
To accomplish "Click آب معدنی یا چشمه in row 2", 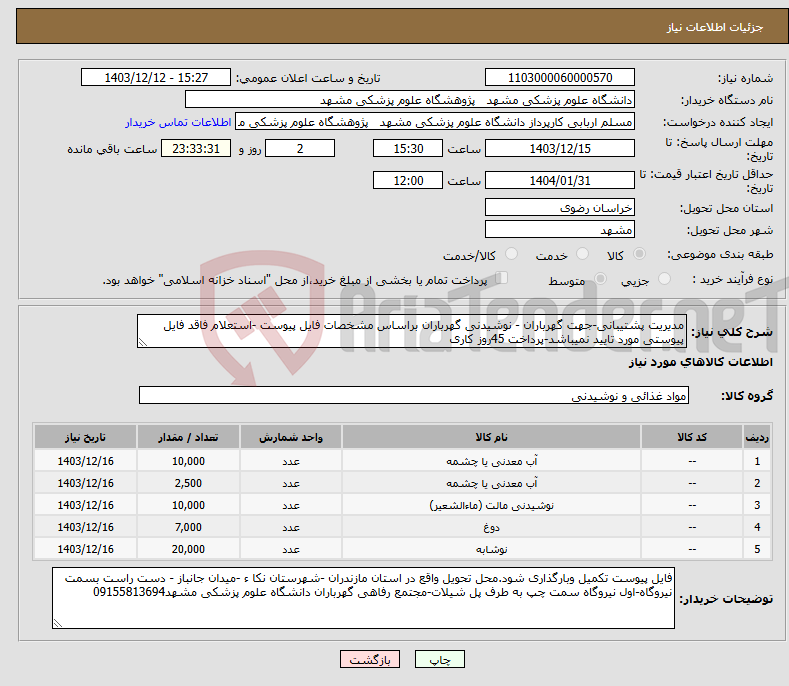I will 492,483.
